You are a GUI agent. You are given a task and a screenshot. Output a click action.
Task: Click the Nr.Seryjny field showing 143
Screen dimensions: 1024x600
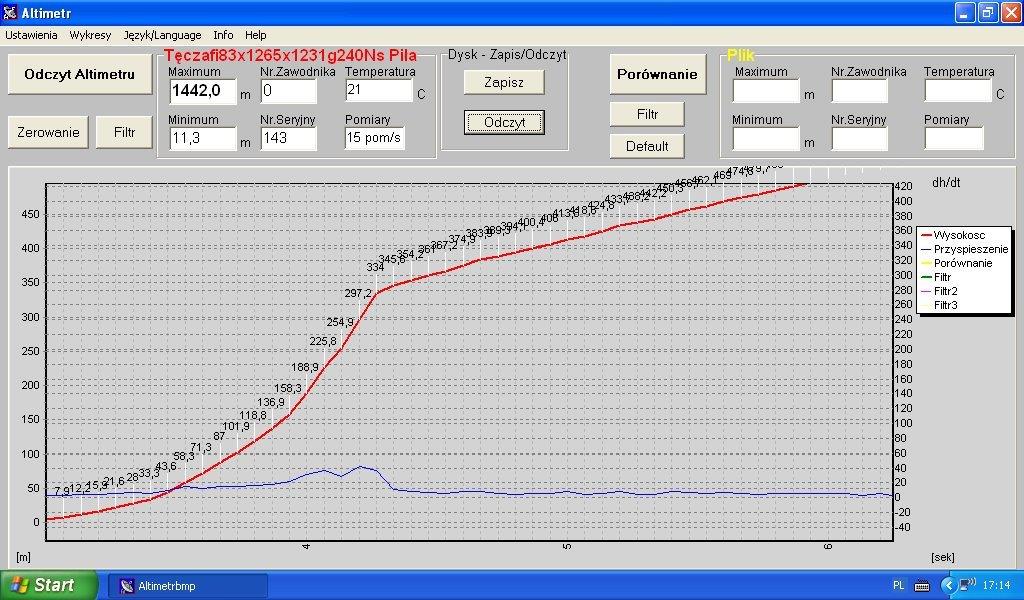[288, 139]
